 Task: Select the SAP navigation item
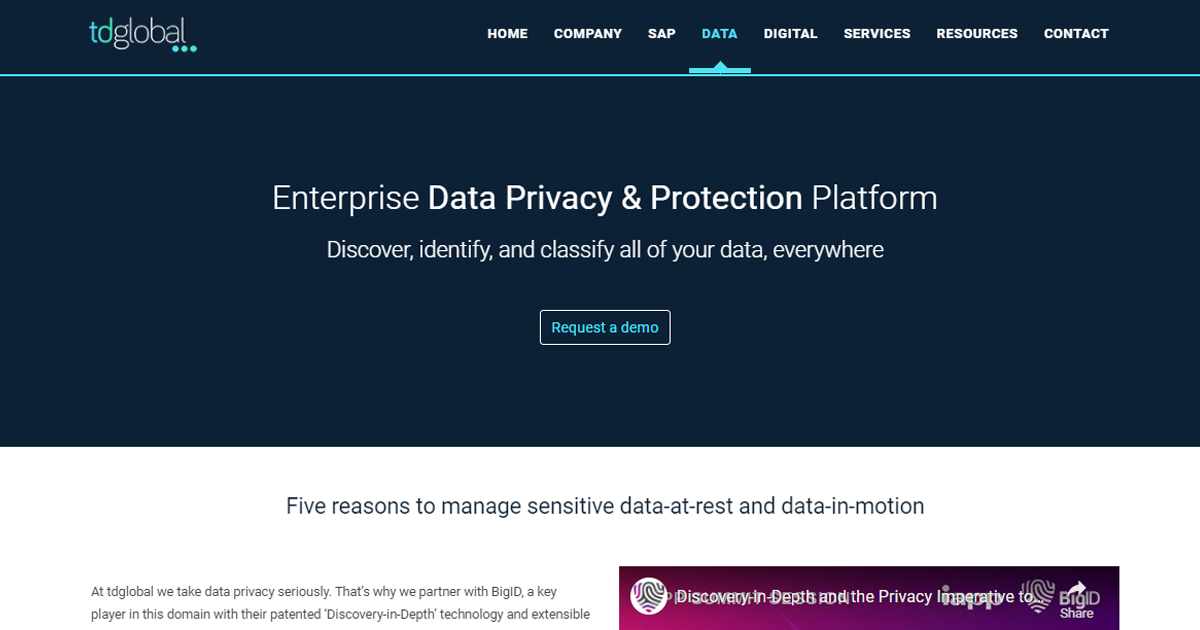[x=661, y=33]
